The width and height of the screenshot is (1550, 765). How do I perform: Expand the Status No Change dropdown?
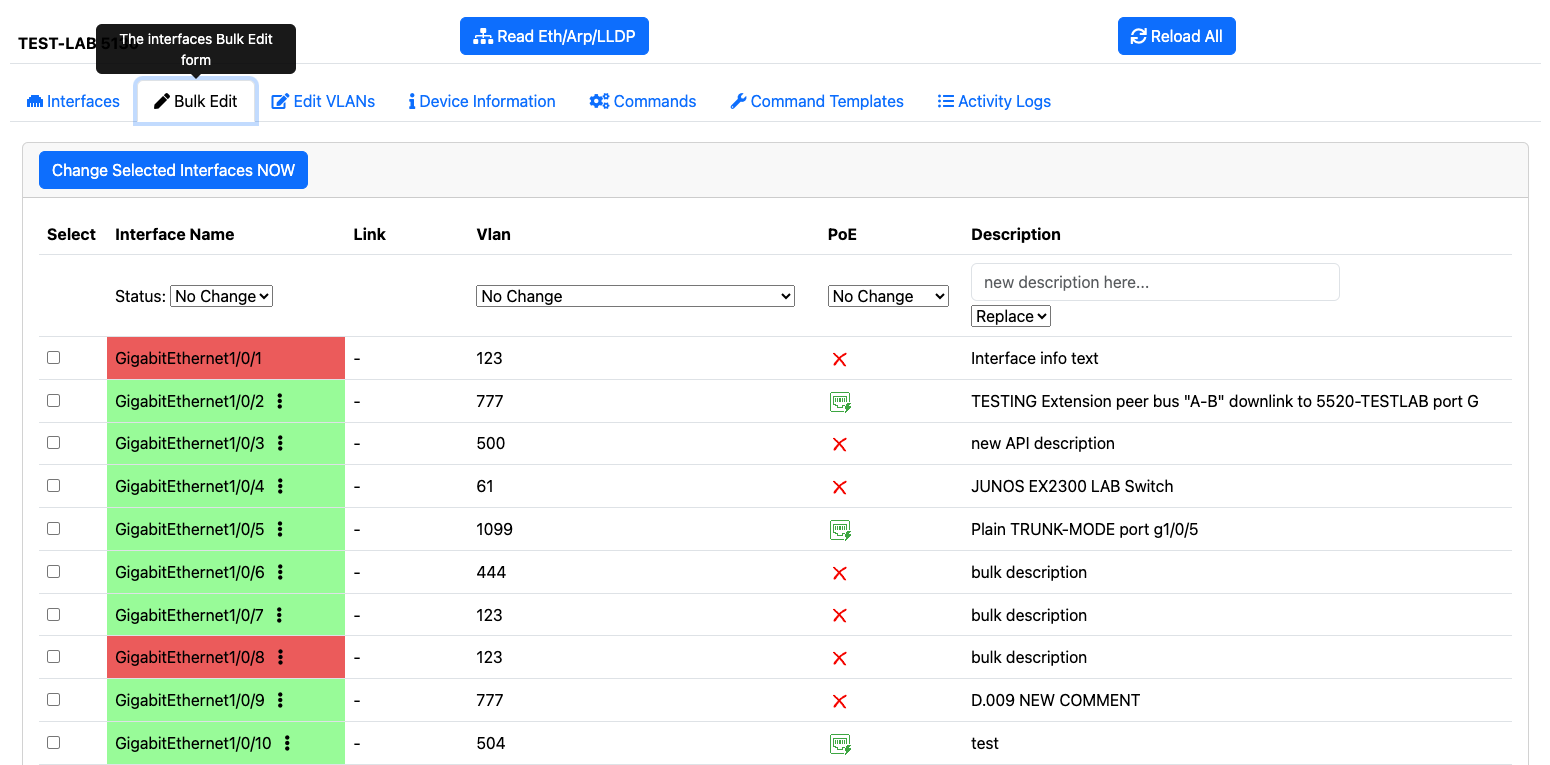222,296
